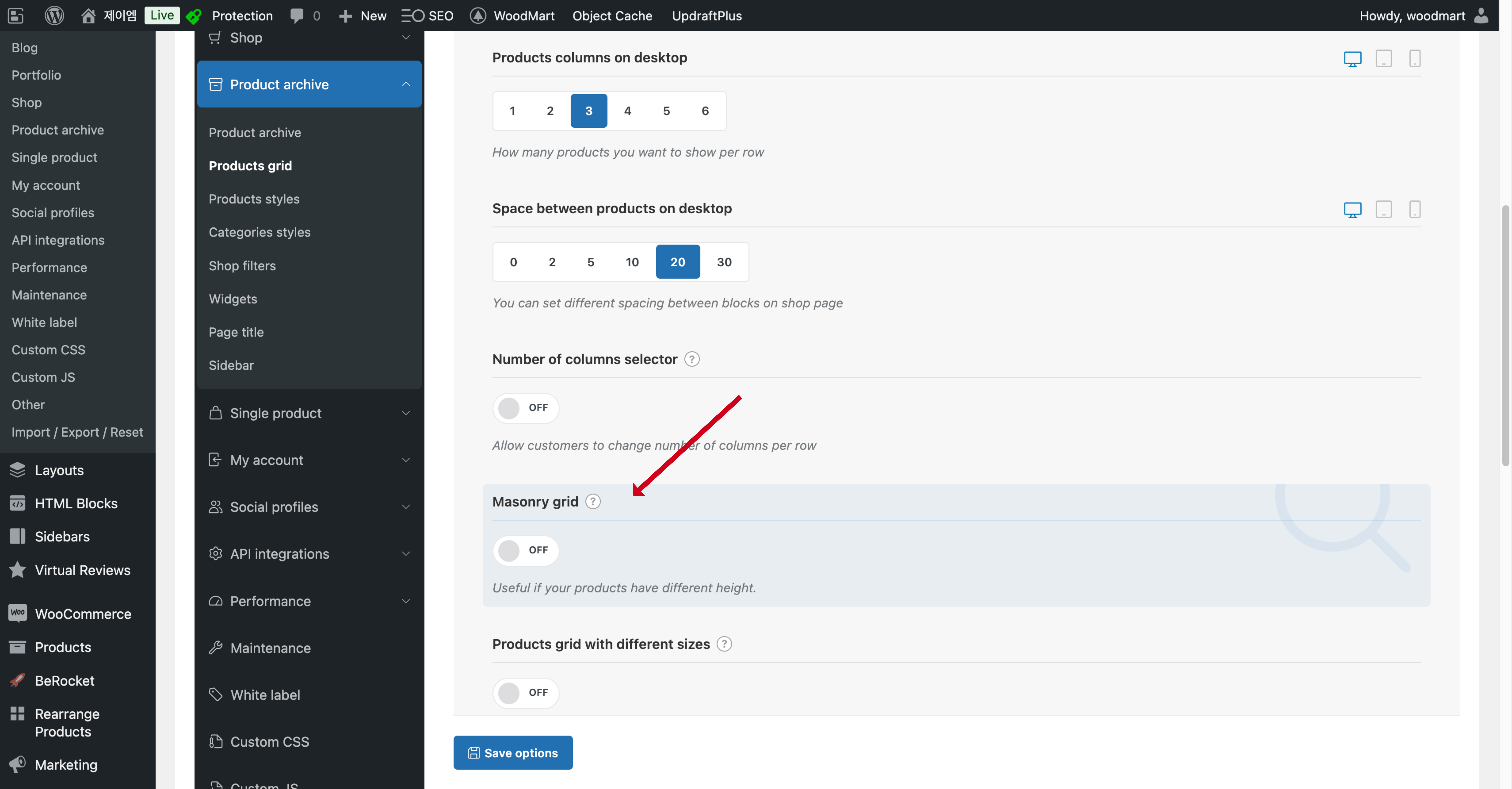The width and height of the screenshot is (1512, 789).
Task: Click Save options button
Action: click(513, 753)
